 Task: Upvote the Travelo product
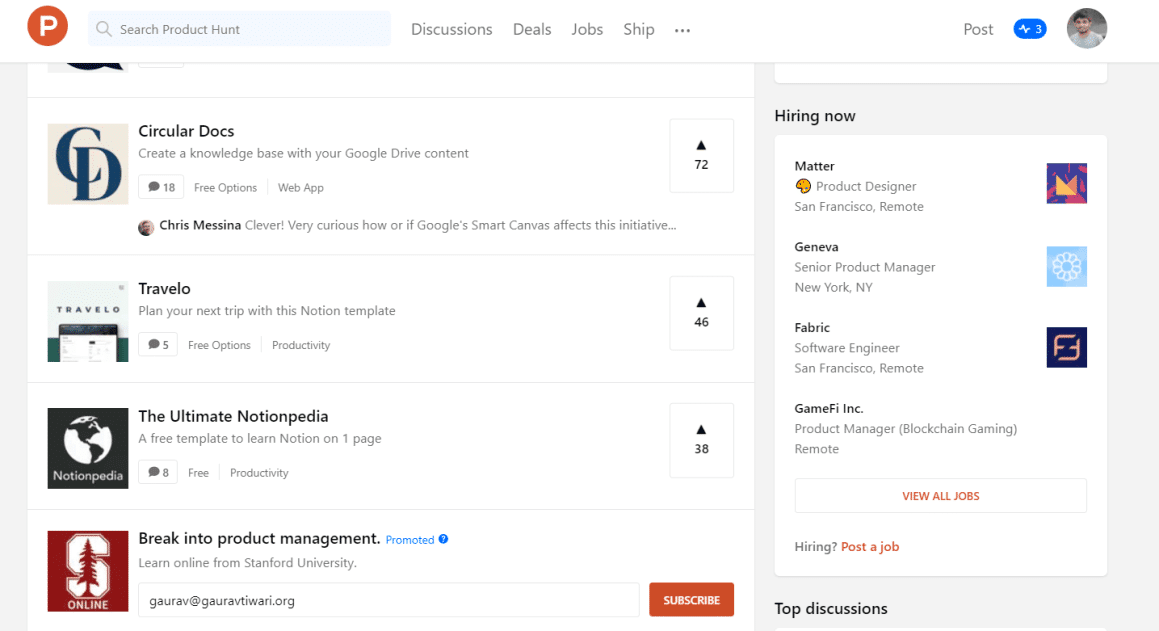[701, 313]
